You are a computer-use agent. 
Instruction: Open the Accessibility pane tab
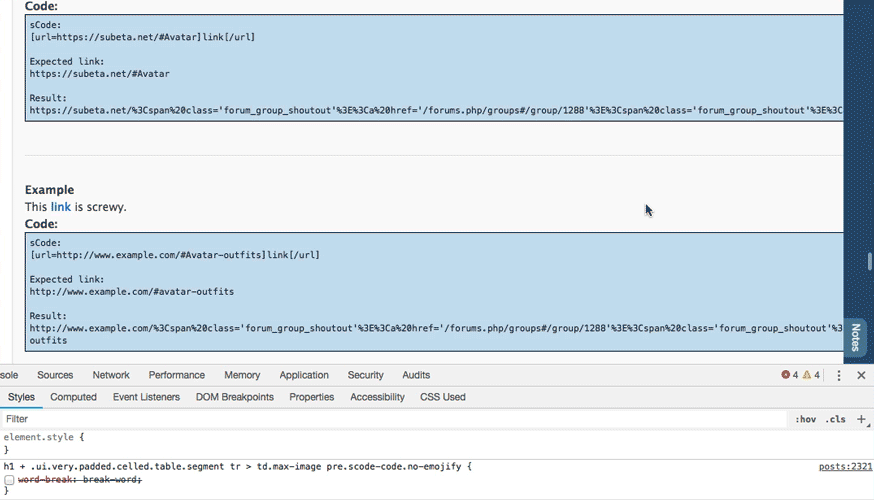(x=377, y=397)
